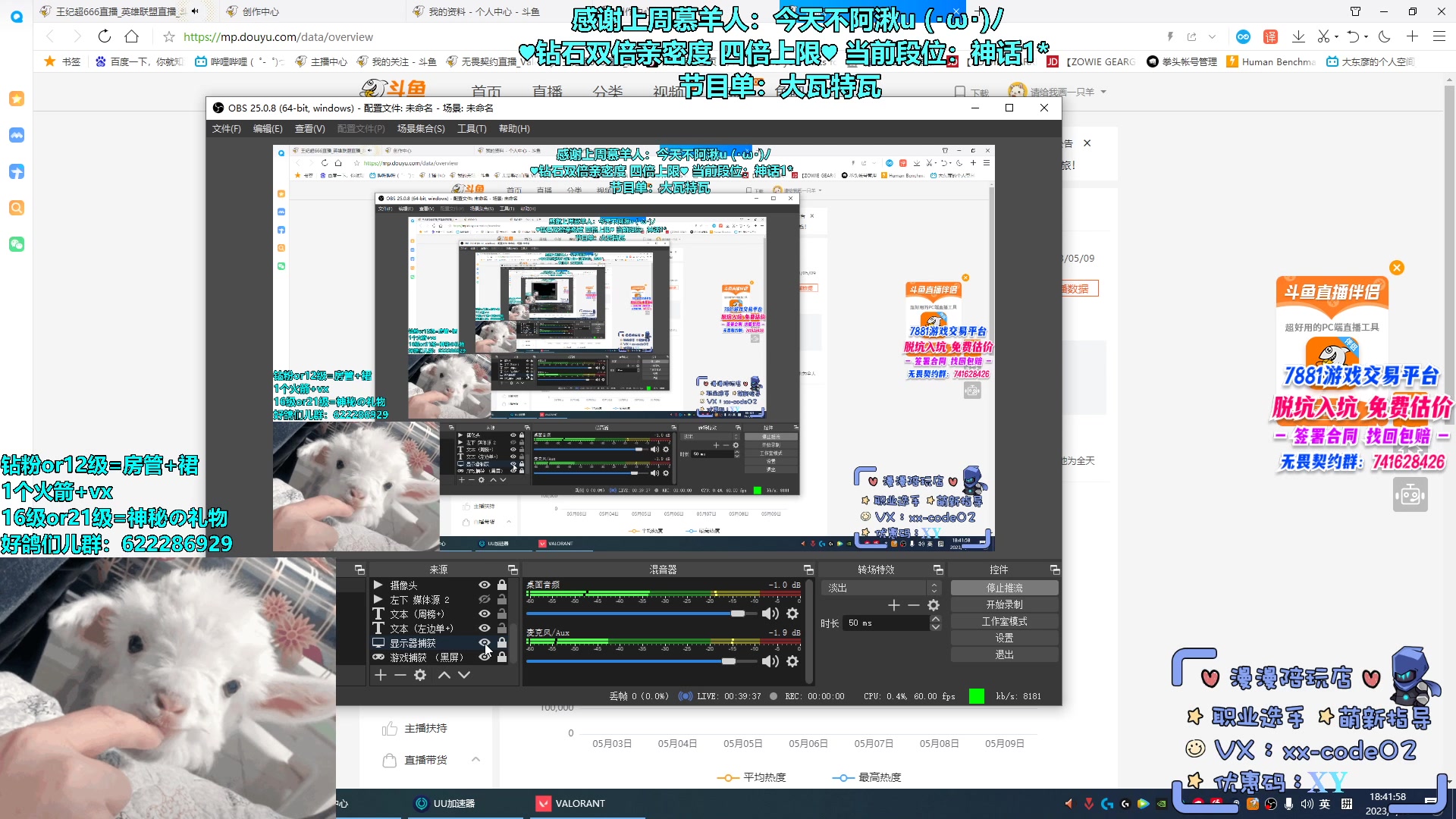The image size is (1456, 819).
Task: Open undo closed-tab dropdown arrow
Action: pyautogui.click(x=1367, y=36)
